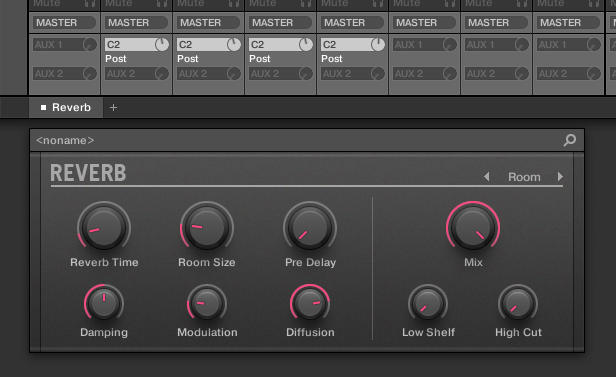
Task: Add a plug-in with the plus button
Action: [113, 107]
